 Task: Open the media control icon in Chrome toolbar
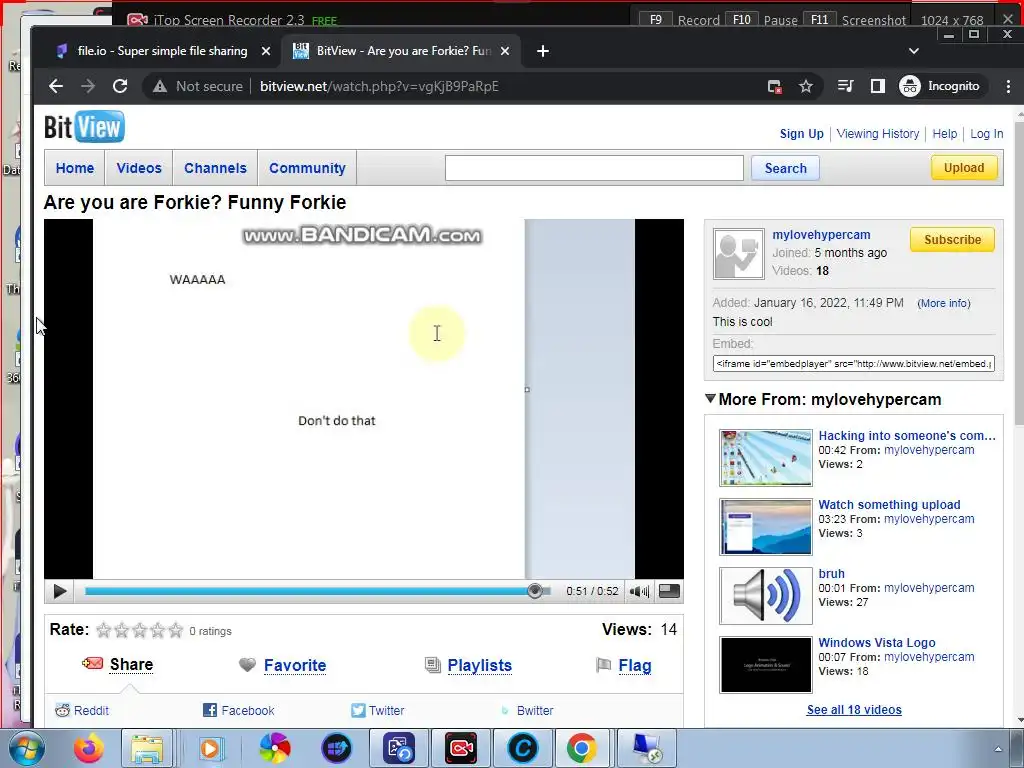coord(846,86)
